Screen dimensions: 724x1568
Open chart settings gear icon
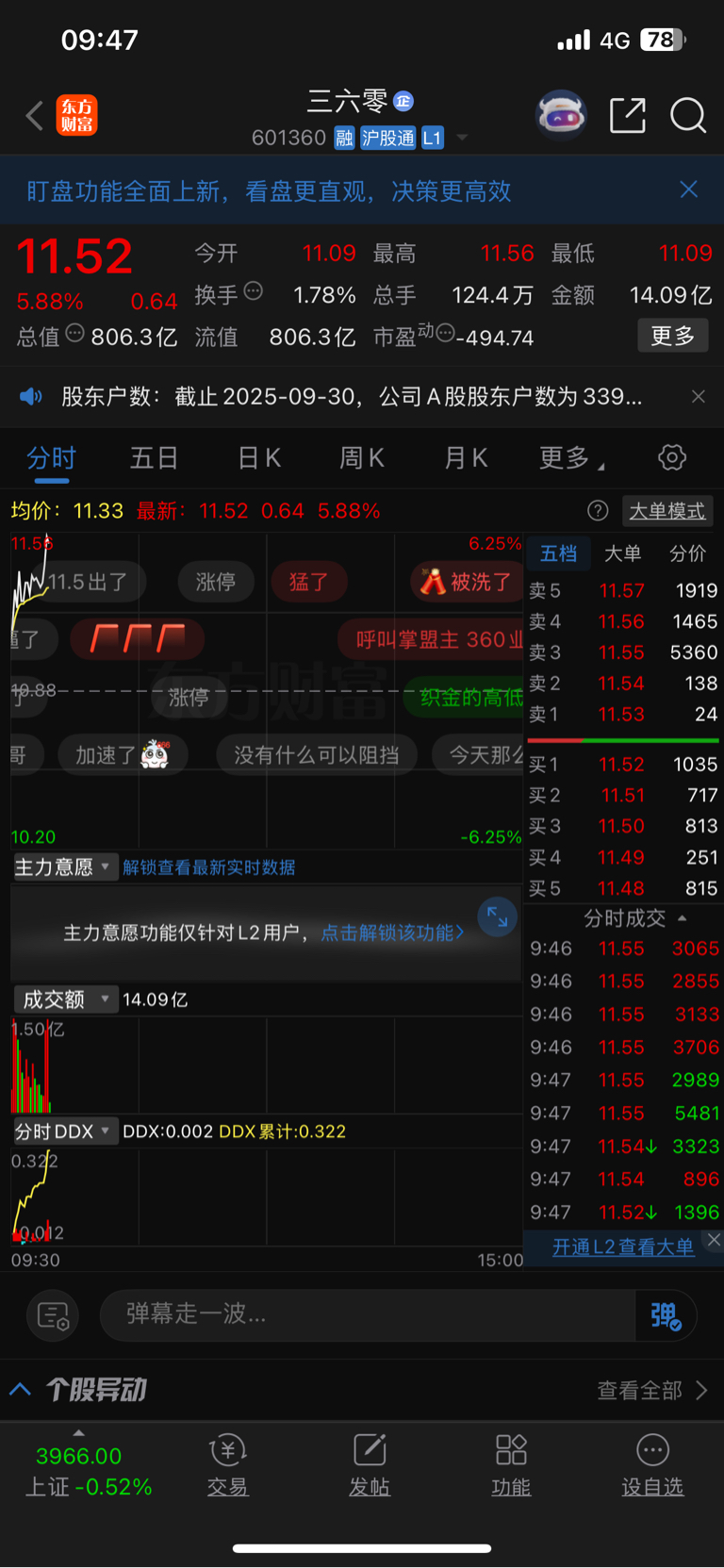672,458
